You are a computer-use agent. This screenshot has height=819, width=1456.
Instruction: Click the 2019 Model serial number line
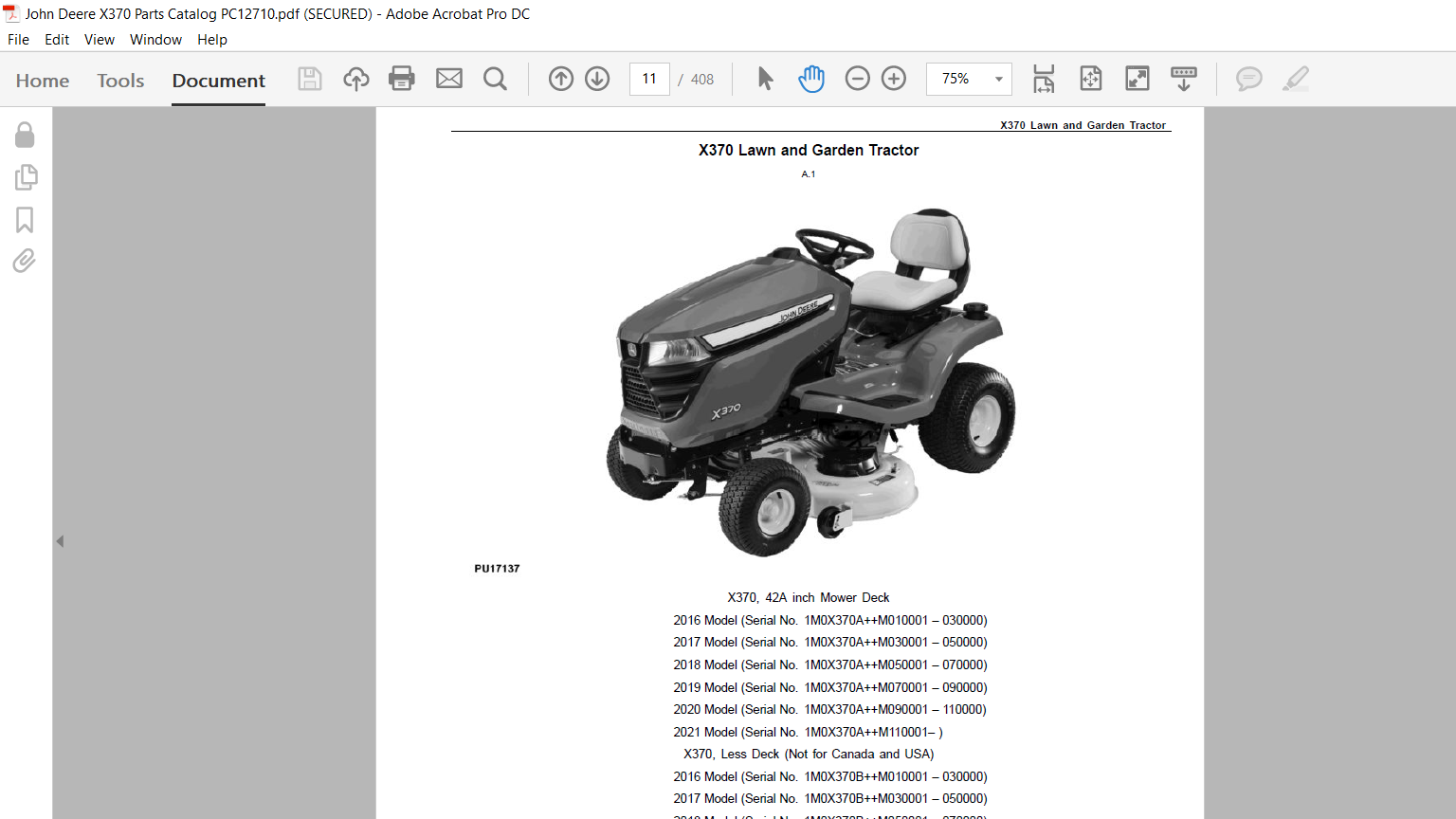830,687
